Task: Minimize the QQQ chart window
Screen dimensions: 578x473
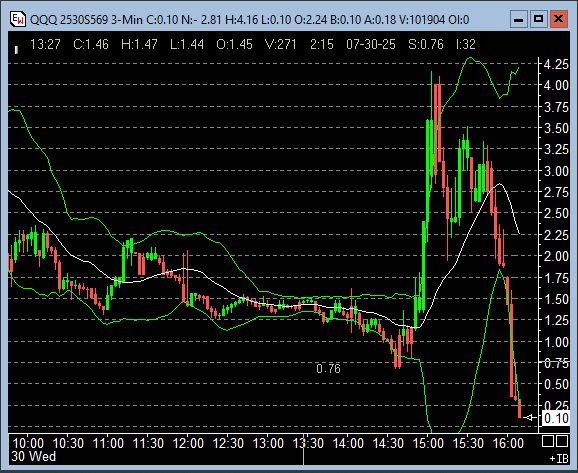Action: [518, 19]
